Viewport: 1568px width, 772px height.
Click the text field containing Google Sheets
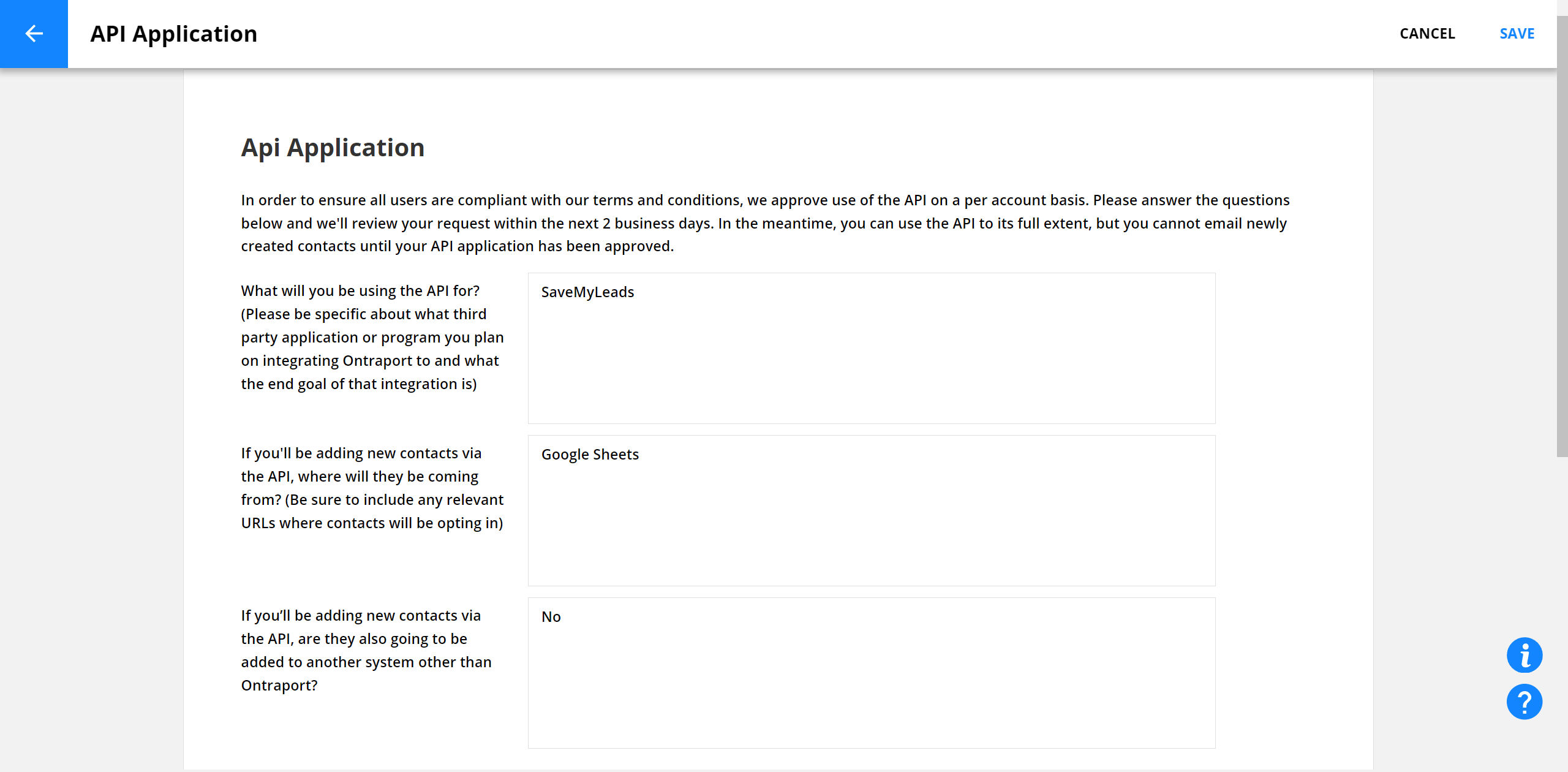872,510
